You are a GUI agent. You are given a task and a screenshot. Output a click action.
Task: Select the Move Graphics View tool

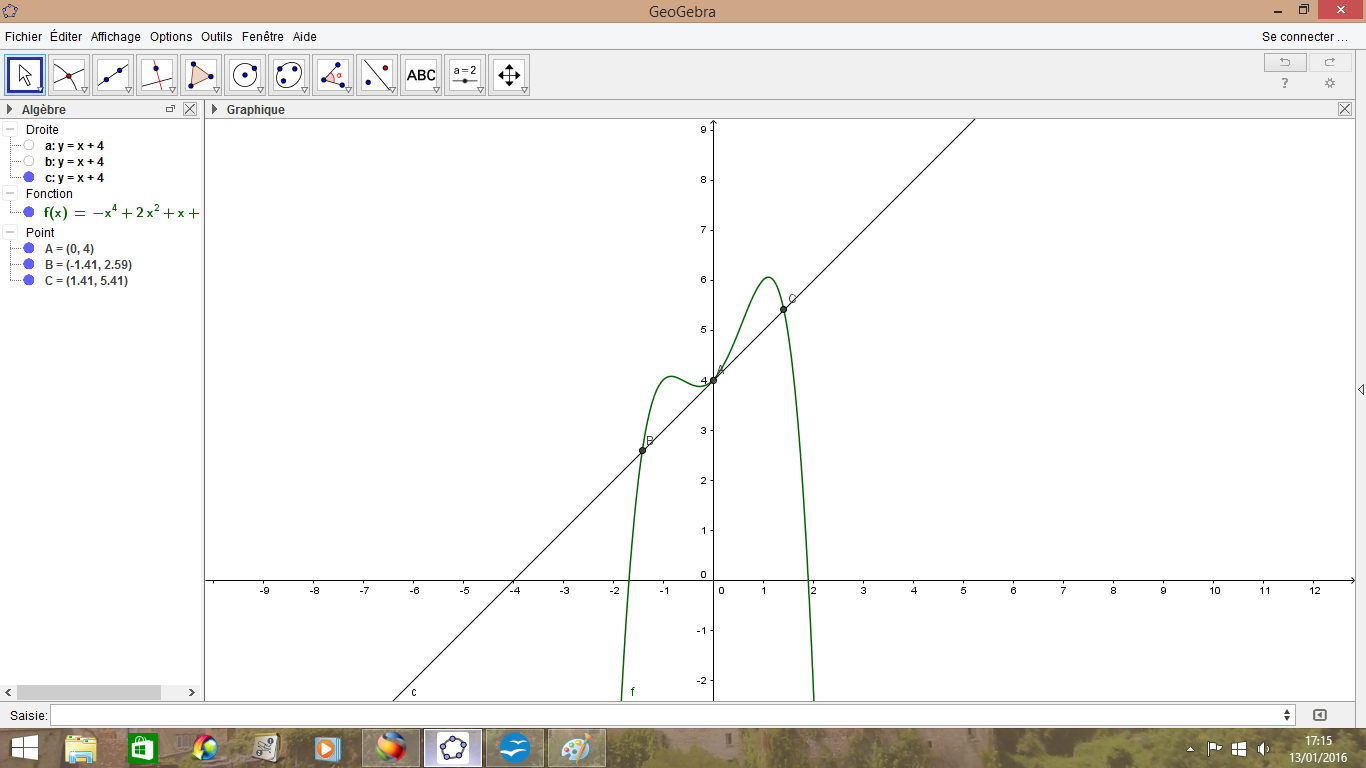pyautogui.click(x=509, y=75)
